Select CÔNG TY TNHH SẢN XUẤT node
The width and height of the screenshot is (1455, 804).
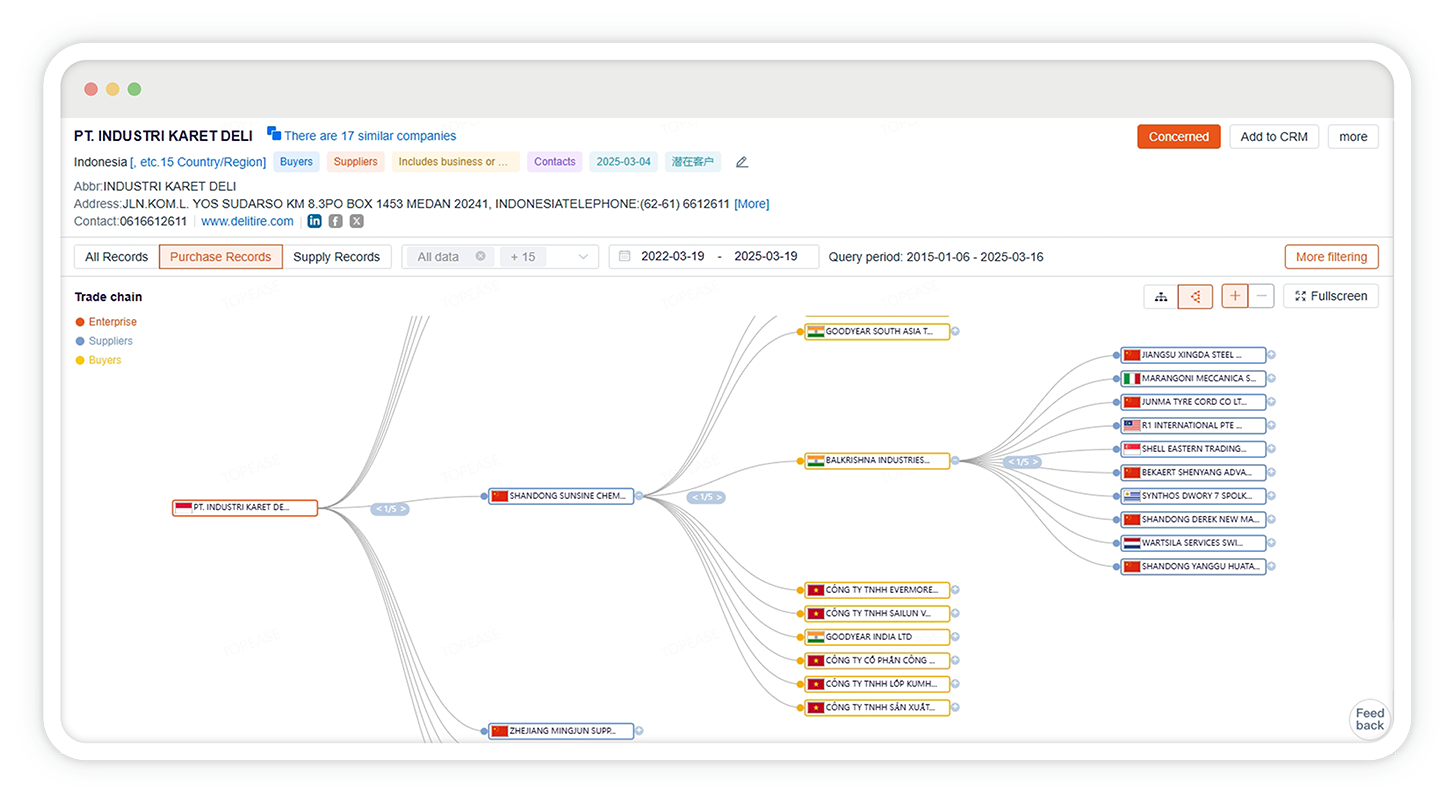point(877,707)
